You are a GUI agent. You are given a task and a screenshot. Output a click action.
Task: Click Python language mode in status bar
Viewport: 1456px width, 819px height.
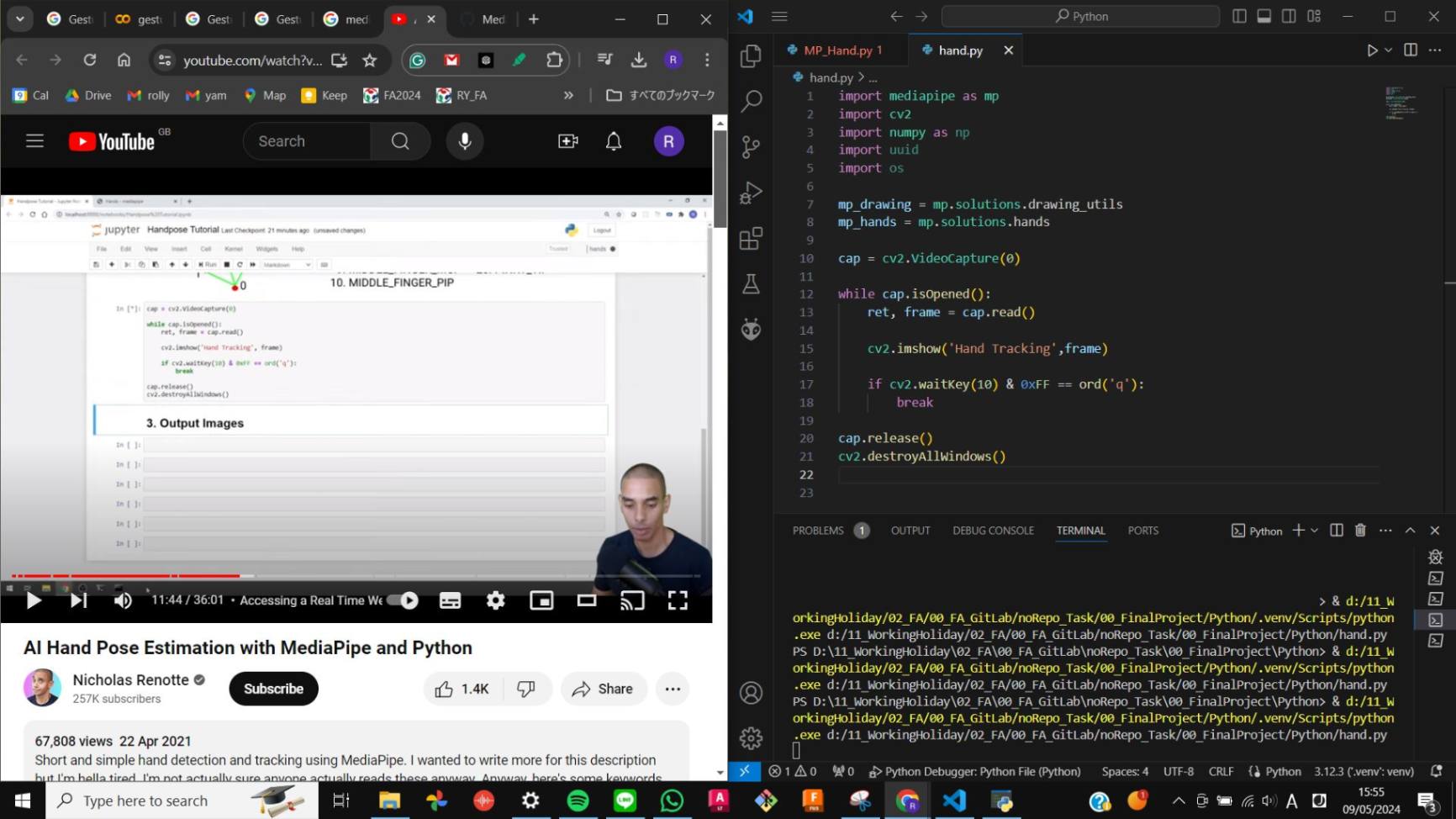pos(1283,771)
